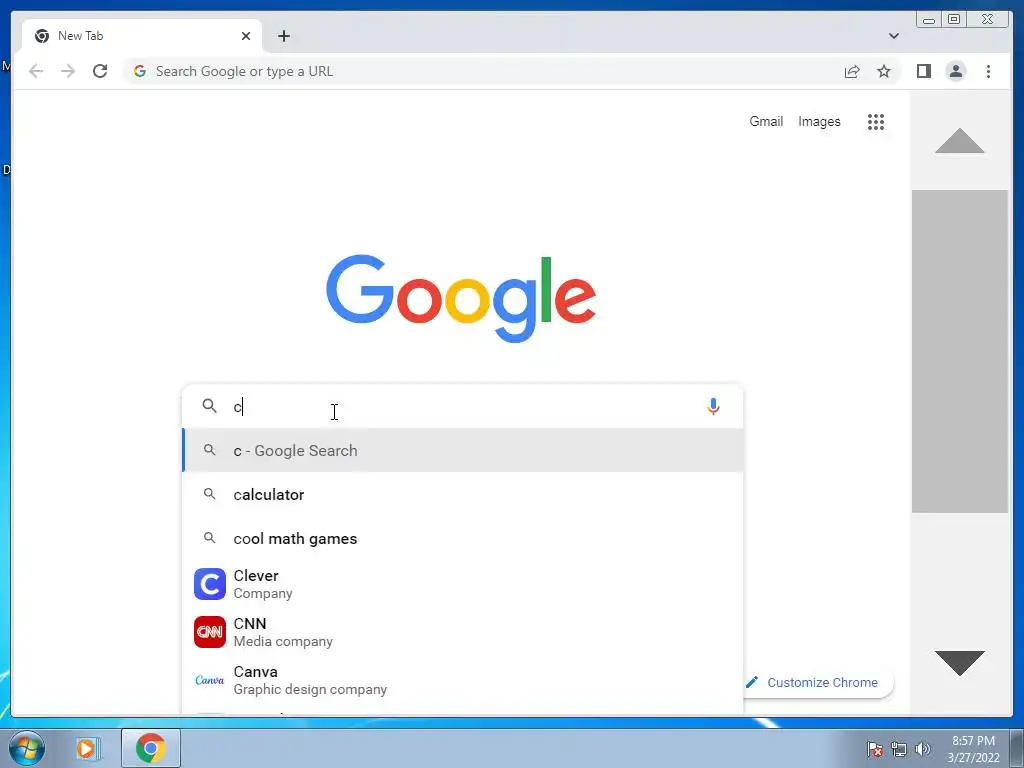
Task: Open the side panel icon
Action: pyautogui.click(x=923, y=71)
